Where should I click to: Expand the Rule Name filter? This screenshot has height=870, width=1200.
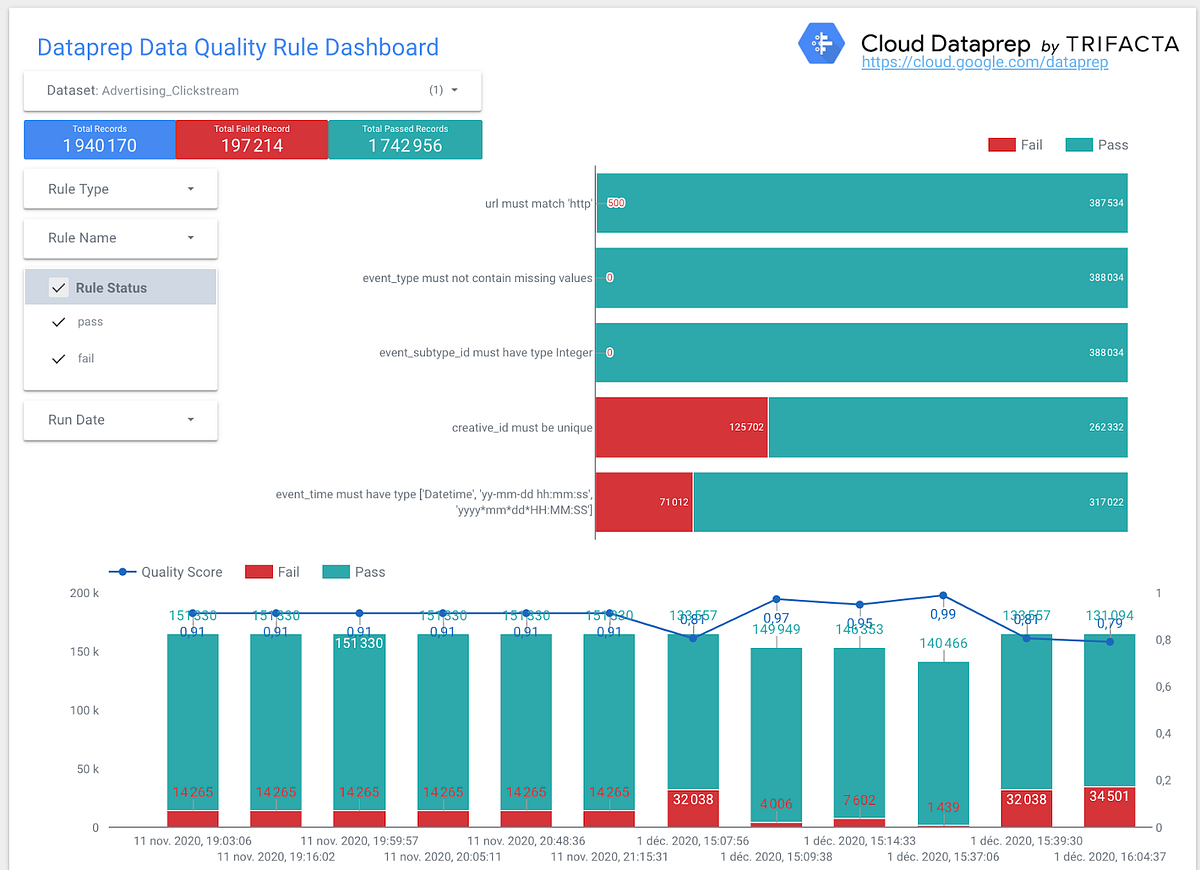pyautogui.click(x=190, y=238)
